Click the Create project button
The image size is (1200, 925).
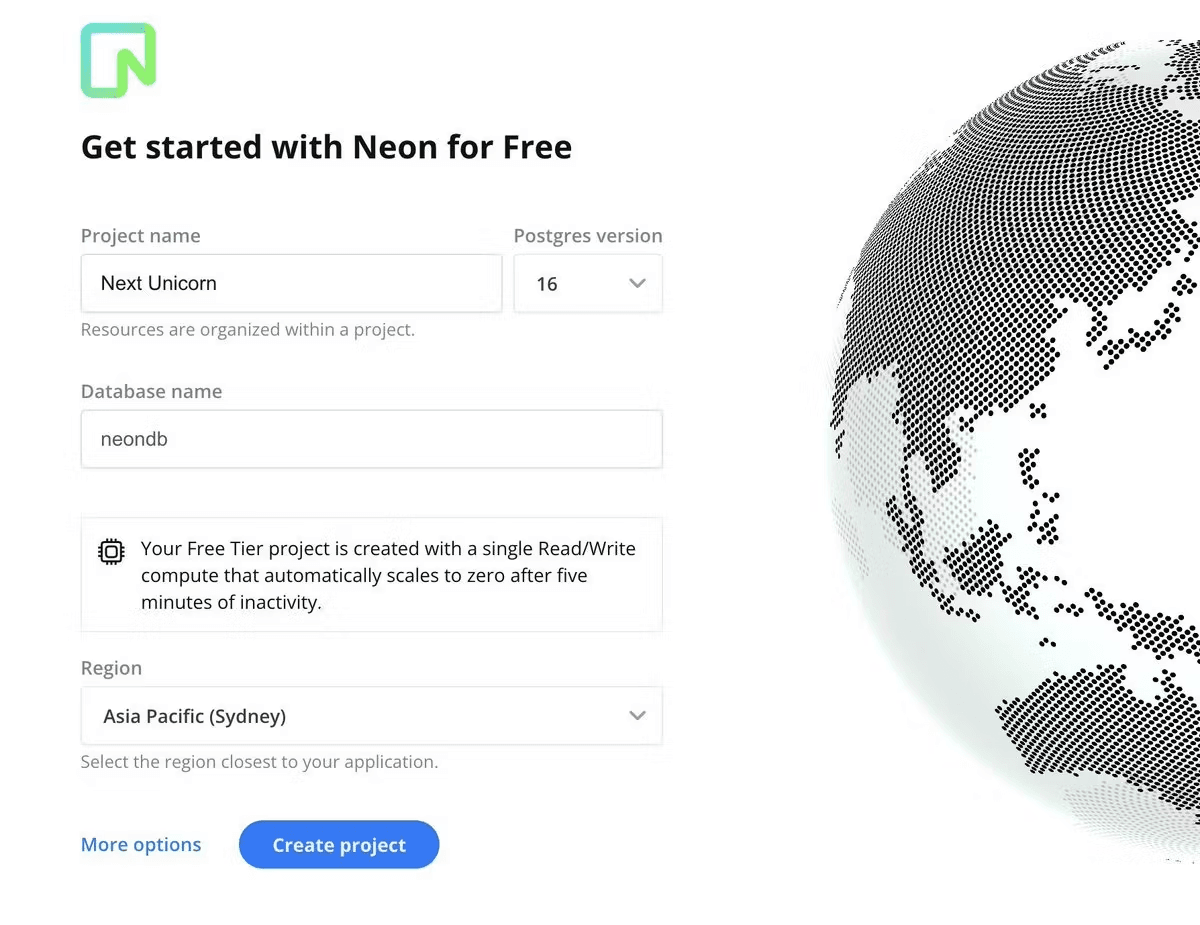[339, 844]
